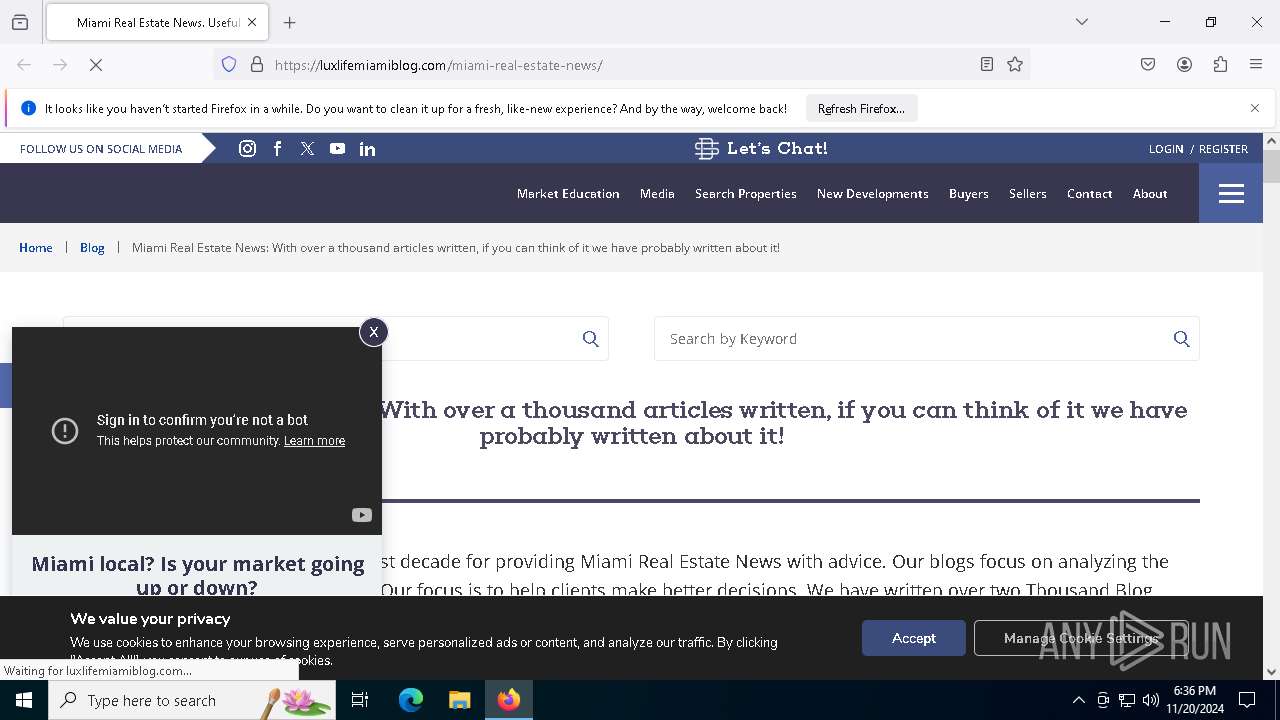The image size is (1280, 720).
Task: Open the Facebook social icon
Action: [x=277, y=148]
